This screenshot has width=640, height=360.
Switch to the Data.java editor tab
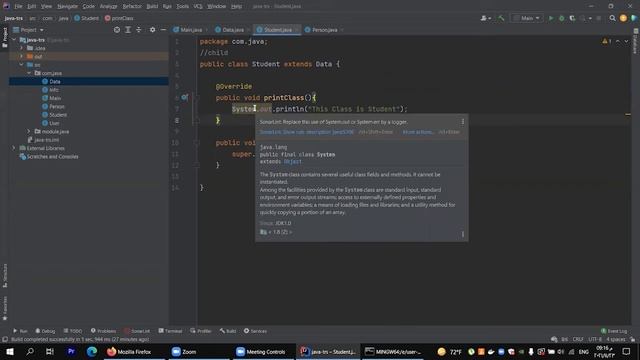click(230, 30)
